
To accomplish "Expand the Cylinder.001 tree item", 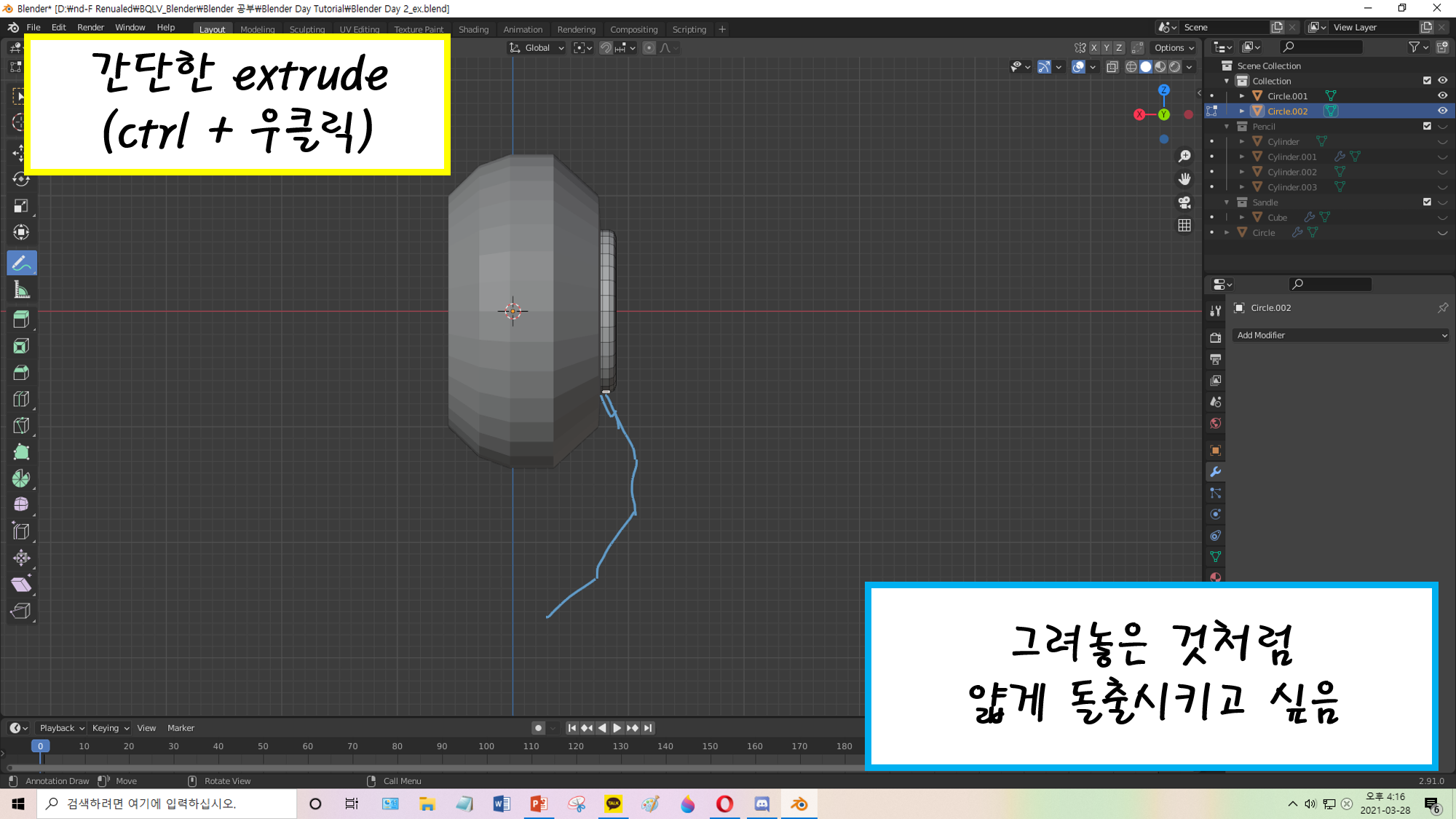I will point(1242,157).
